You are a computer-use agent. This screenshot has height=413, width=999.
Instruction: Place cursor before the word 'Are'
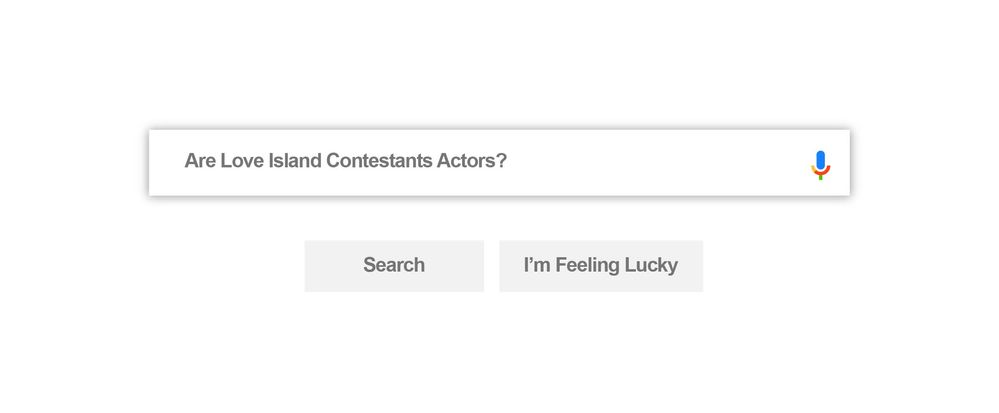coord(184,161)
